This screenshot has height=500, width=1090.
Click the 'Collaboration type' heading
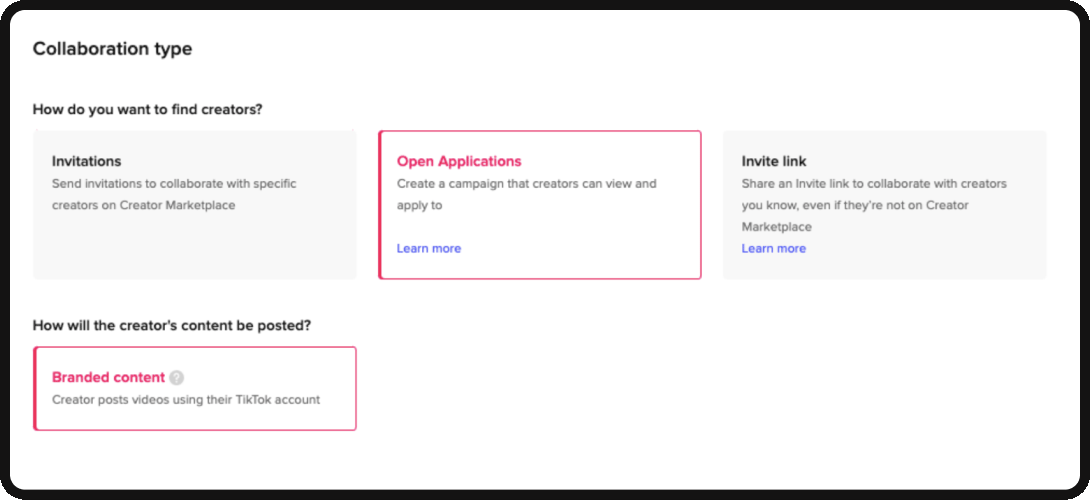[113, 49]
